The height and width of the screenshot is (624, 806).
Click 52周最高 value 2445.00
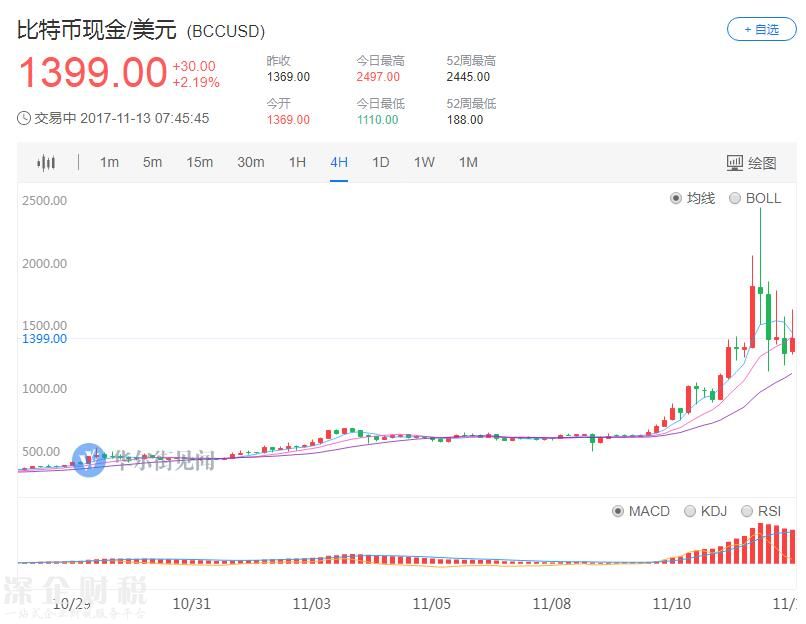pyautogui.click(x=468, y=77)
